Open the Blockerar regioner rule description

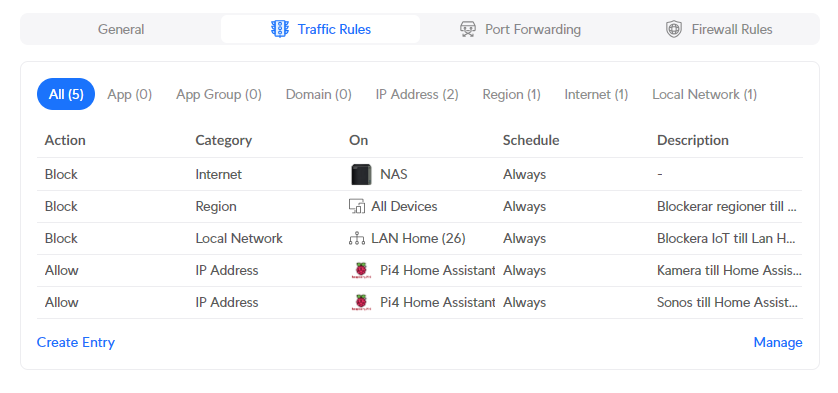(727, 206)
